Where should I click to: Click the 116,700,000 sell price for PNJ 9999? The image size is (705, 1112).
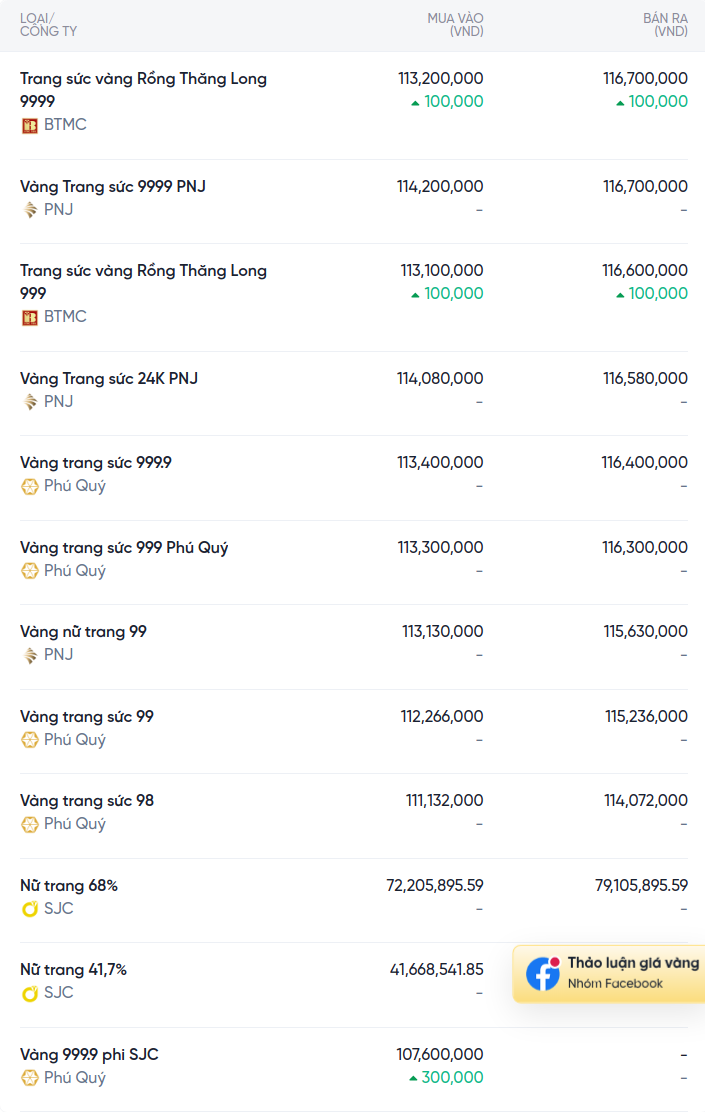pos(645,187)
